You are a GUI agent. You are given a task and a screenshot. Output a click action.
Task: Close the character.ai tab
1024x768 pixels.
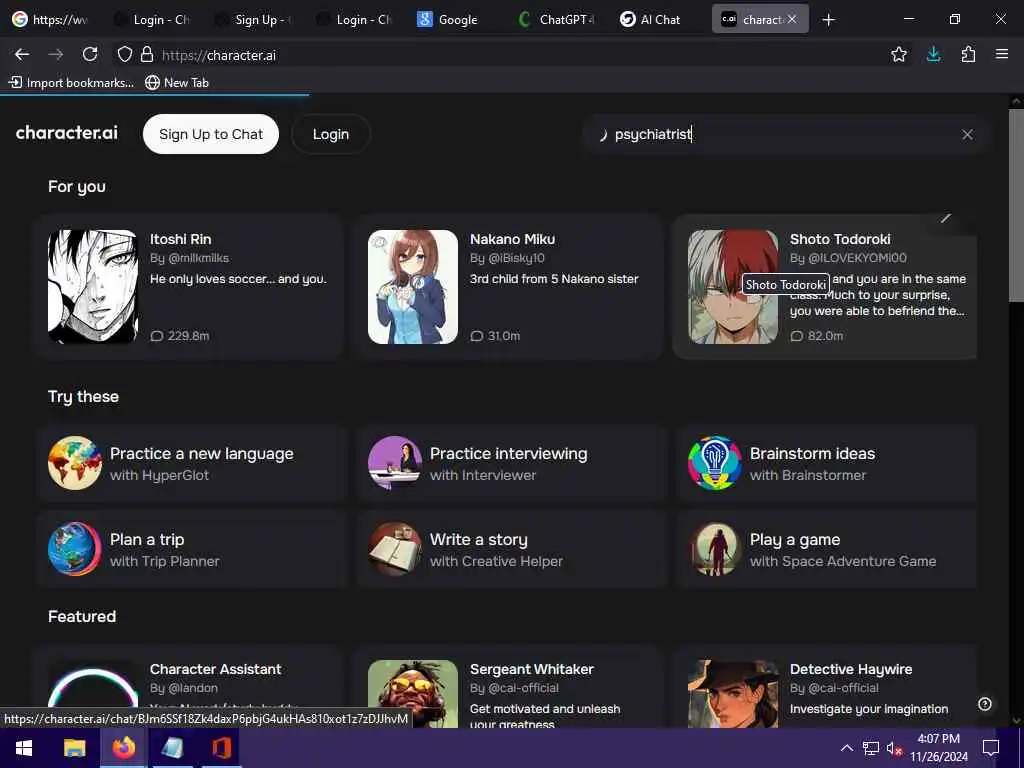click(x=792, y=20)
